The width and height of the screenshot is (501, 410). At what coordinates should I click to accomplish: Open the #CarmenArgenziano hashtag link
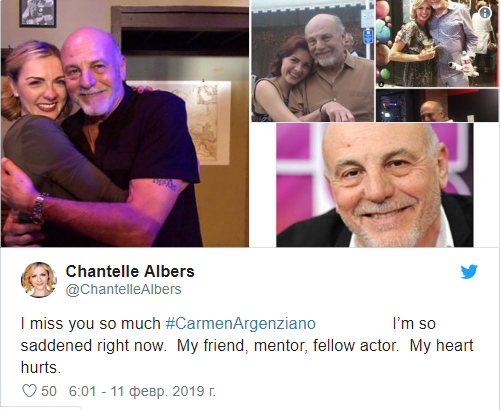pyautogui.click(x=241, y=324)
